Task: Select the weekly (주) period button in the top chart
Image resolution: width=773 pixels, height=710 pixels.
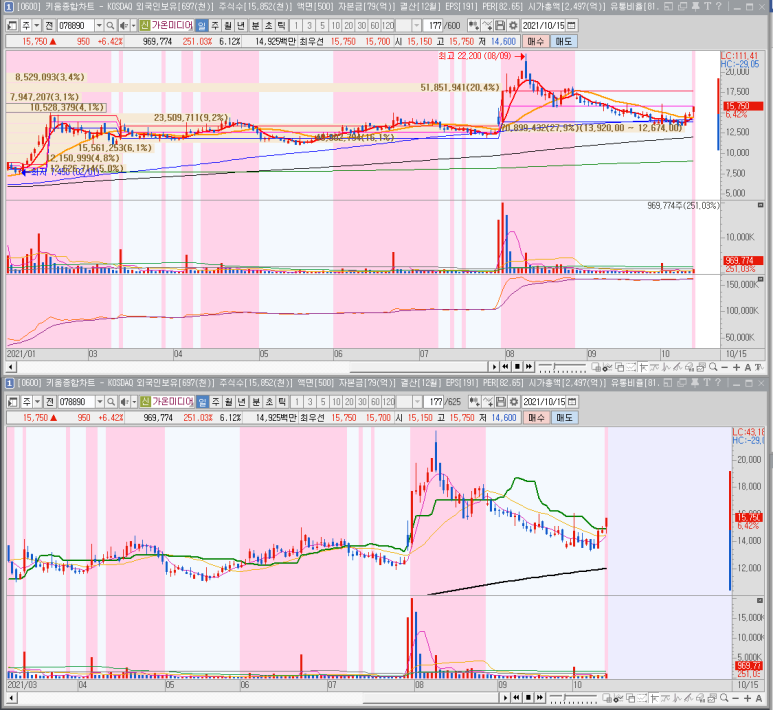Action: [214, 26]
